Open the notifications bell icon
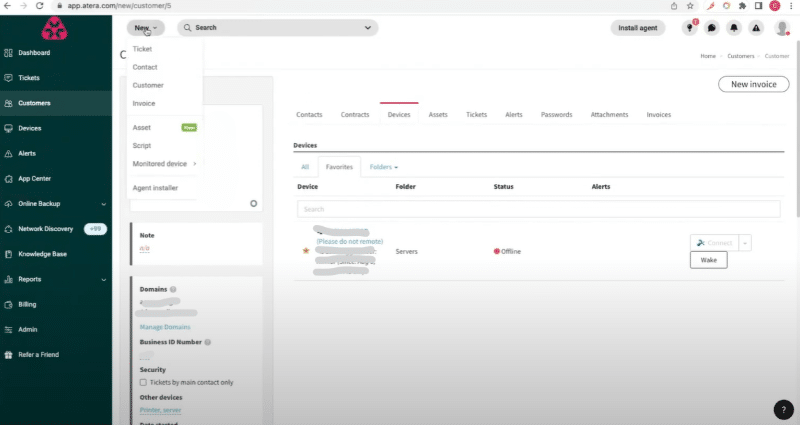The width and height of the screenshot is (800, 425). click(x=734, y=28)
